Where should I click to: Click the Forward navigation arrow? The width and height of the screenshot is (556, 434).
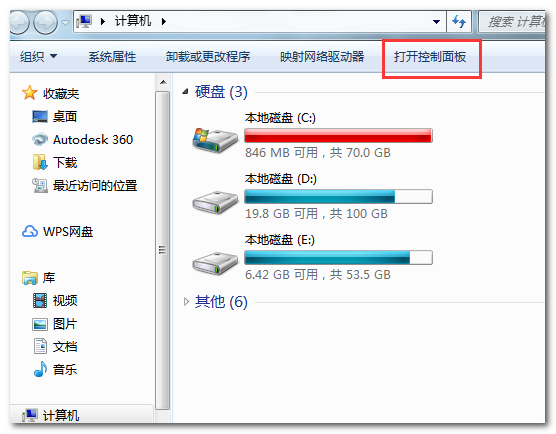(x=45, y=22)
